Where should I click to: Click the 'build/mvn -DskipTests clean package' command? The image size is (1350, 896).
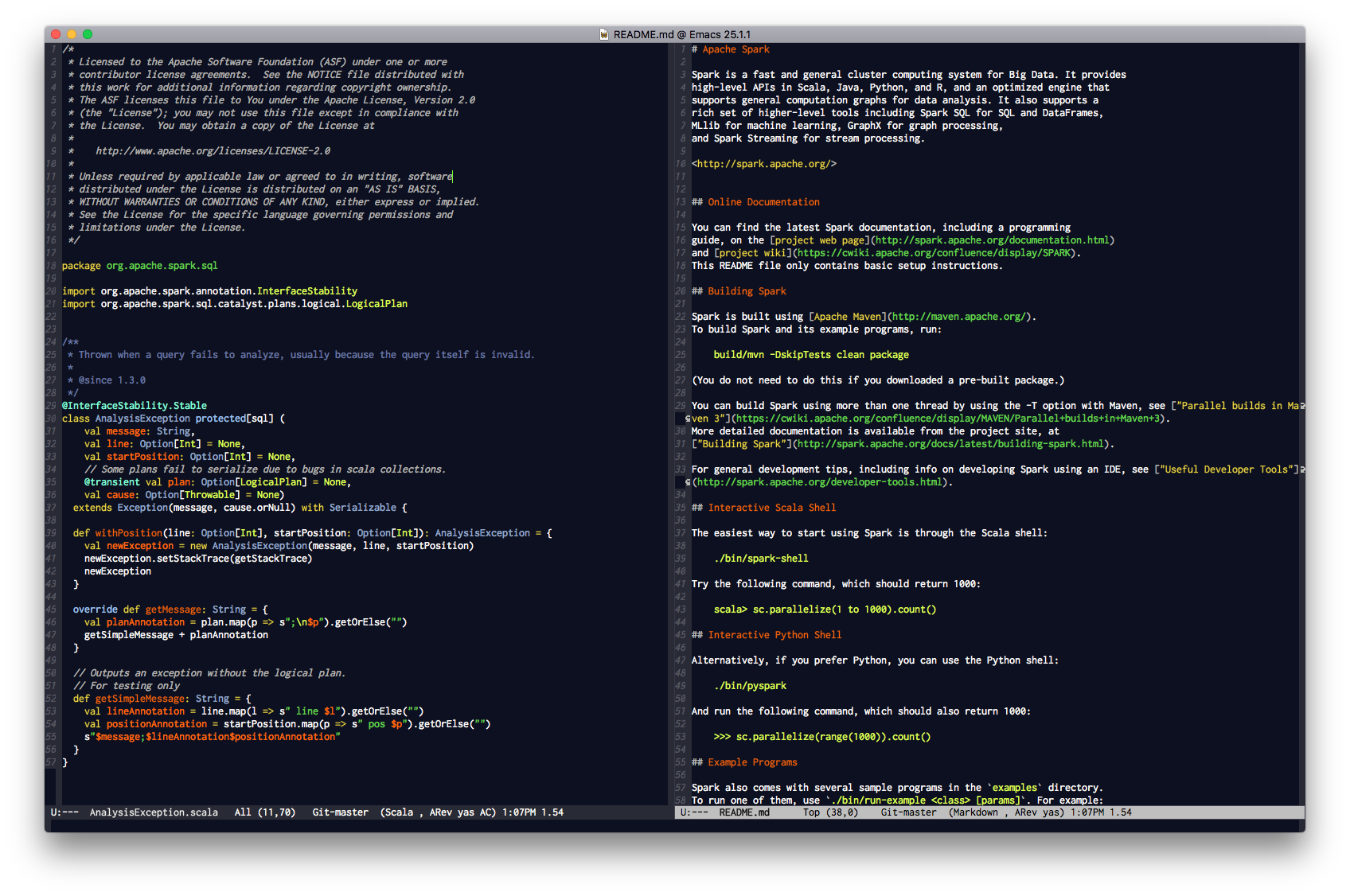point(811,355)
